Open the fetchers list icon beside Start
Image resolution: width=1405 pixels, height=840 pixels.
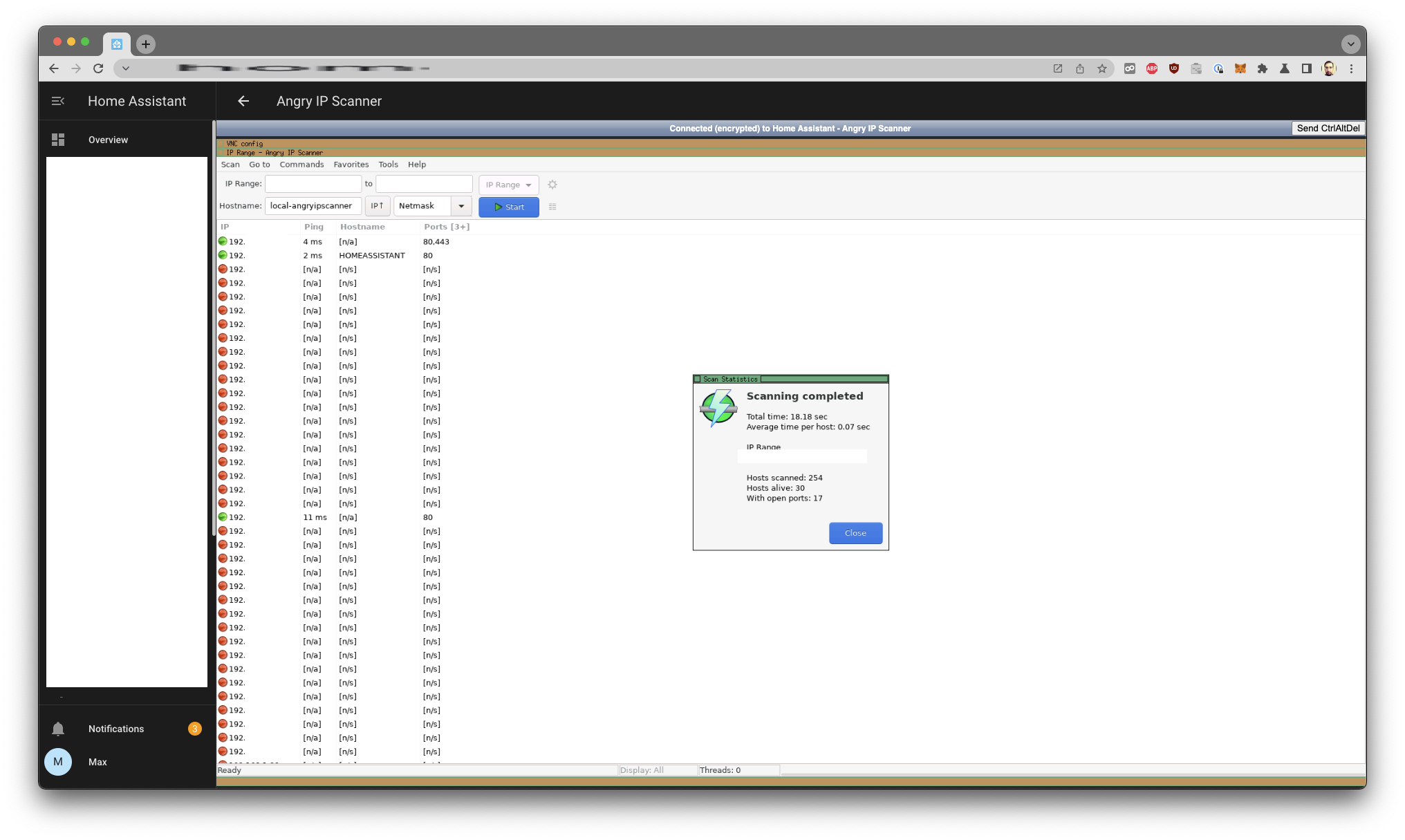click(x=552, y=206)
